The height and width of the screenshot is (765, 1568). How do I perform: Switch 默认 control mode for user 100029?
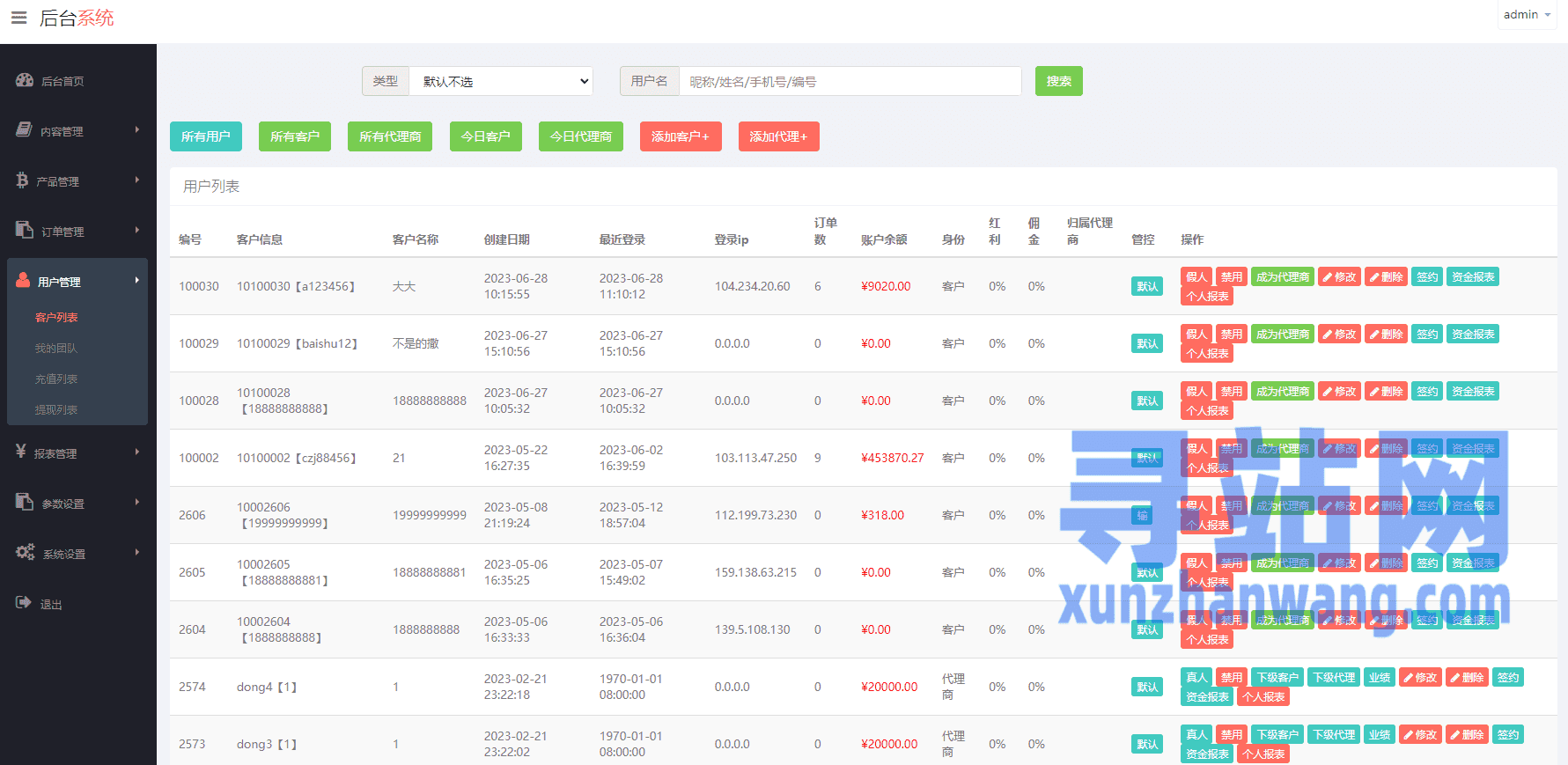(1147, 343)
